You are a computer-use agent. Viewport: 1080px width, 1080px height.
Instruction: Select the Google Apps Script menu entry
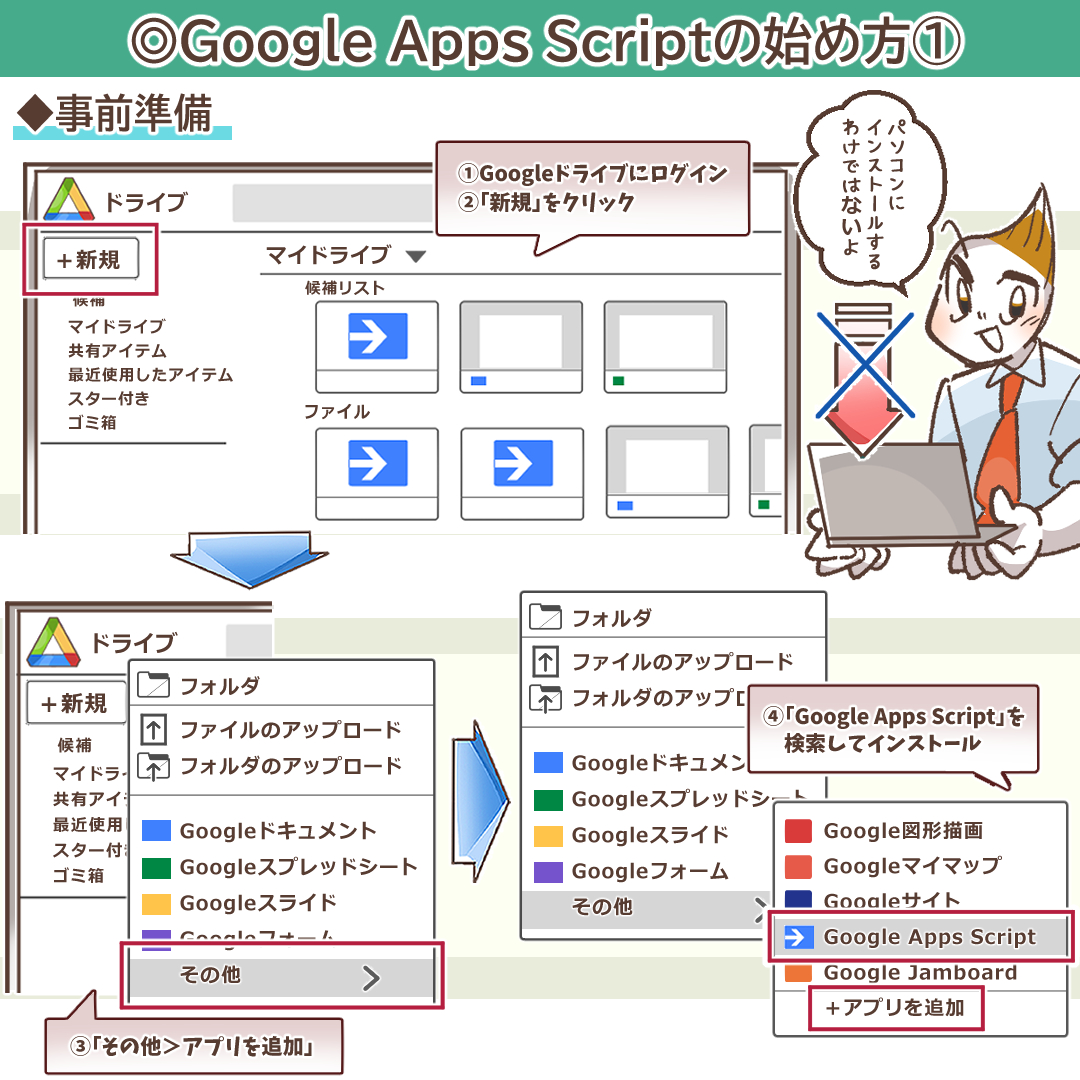tap(929, 938)
